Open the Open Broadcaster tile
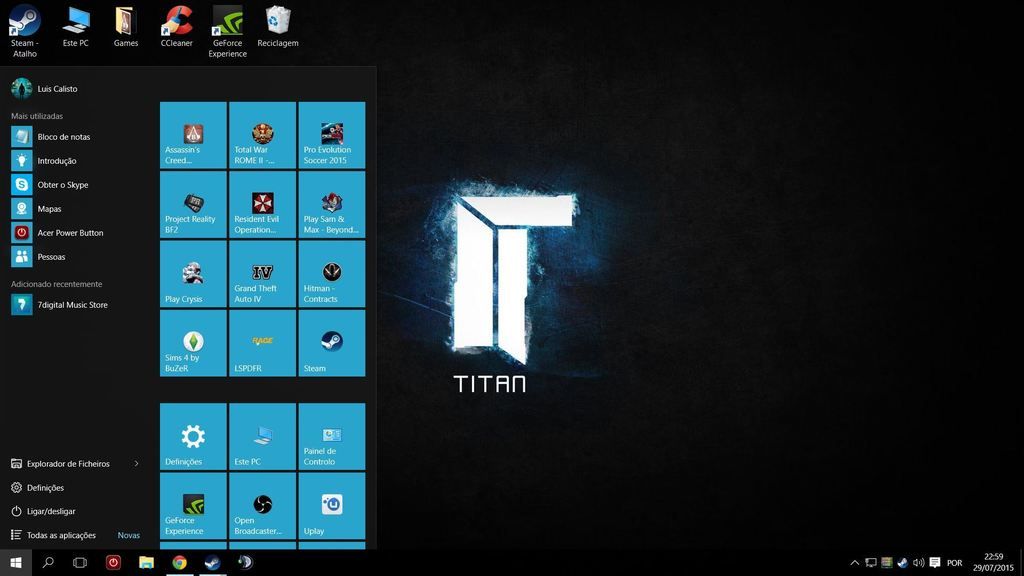 (x=263, y=505)
